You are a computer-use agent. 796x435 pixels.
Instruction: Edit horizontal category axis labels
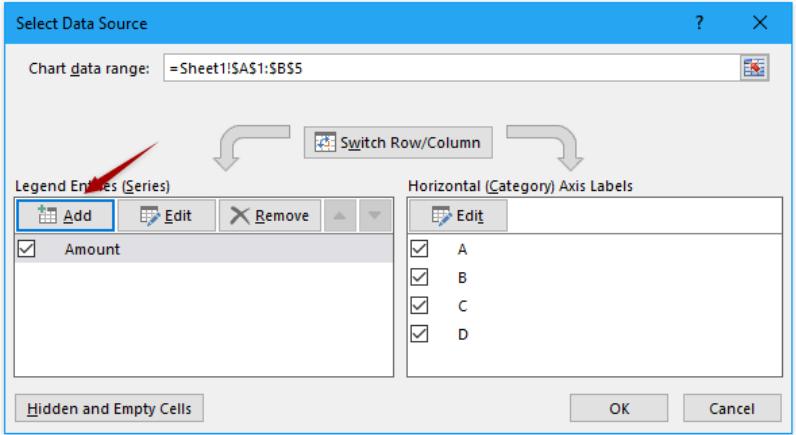(458, 216)
